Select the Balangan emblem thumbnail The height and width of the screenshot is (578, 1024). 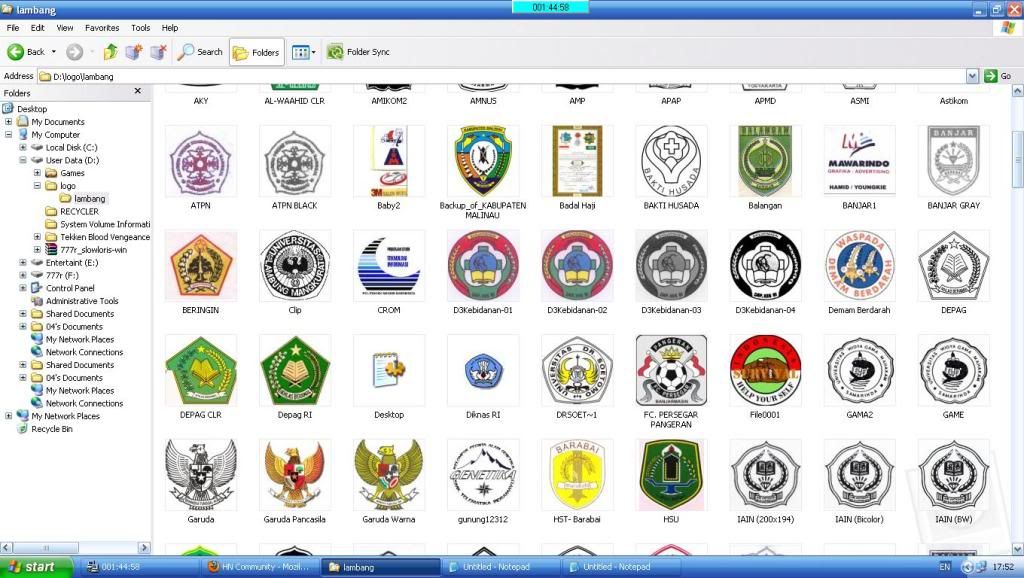click(x=765, y=161)
